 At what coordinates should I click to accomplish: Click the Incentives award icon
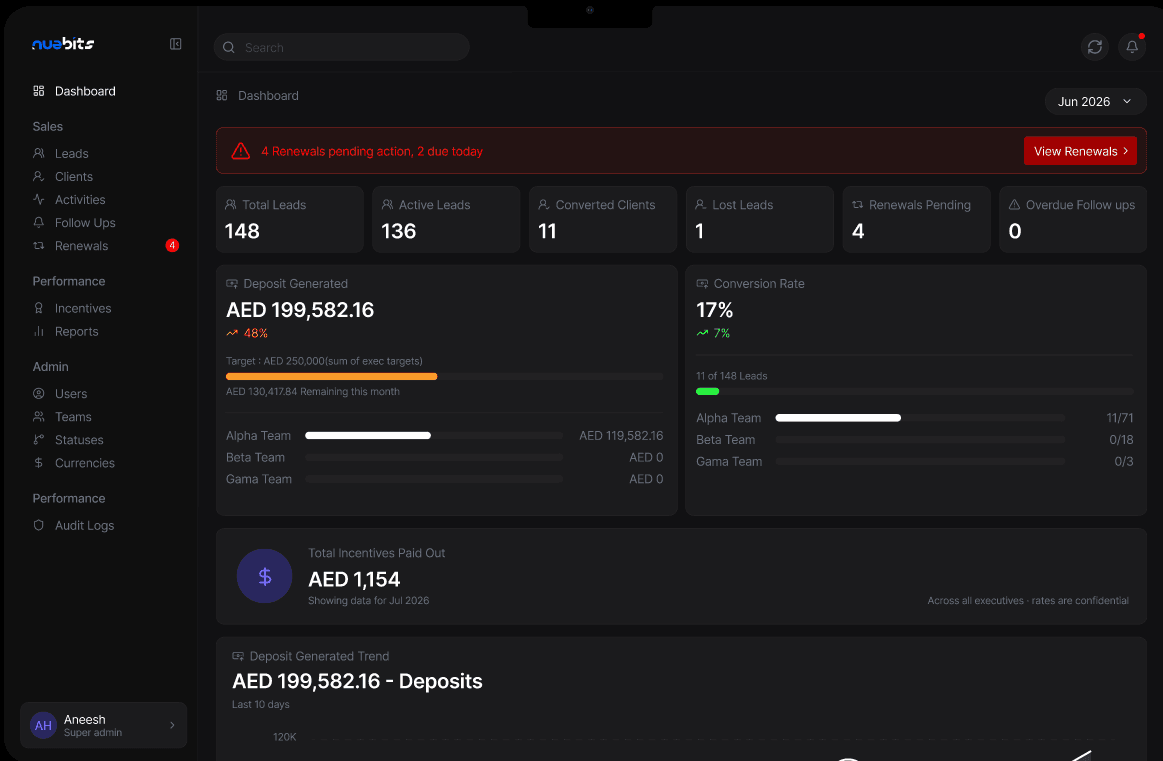point(39,308)
